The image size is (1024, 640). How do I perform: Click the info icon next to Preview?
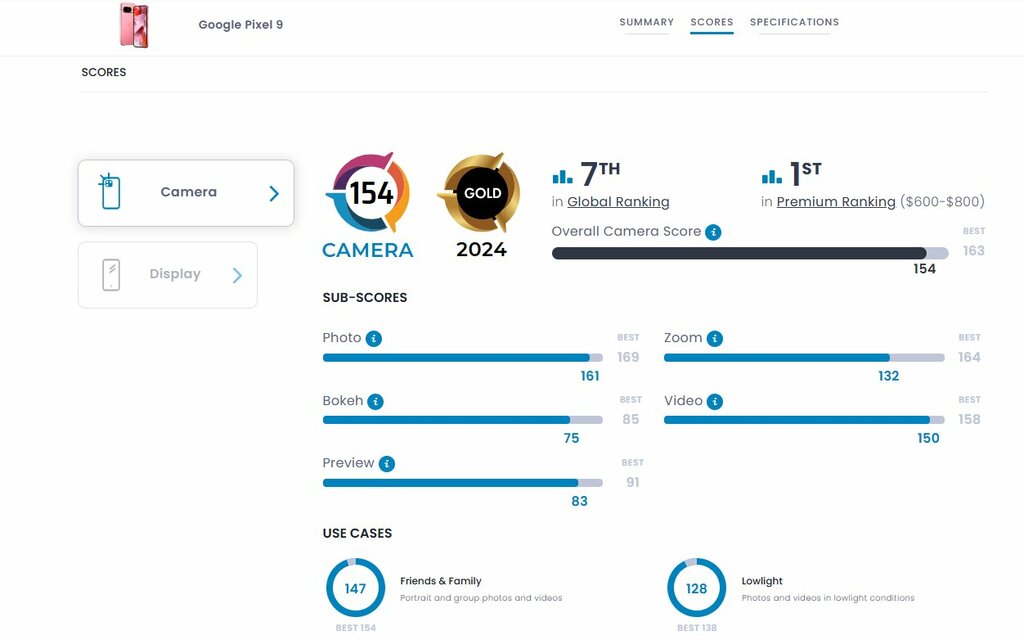pos(387,464)
